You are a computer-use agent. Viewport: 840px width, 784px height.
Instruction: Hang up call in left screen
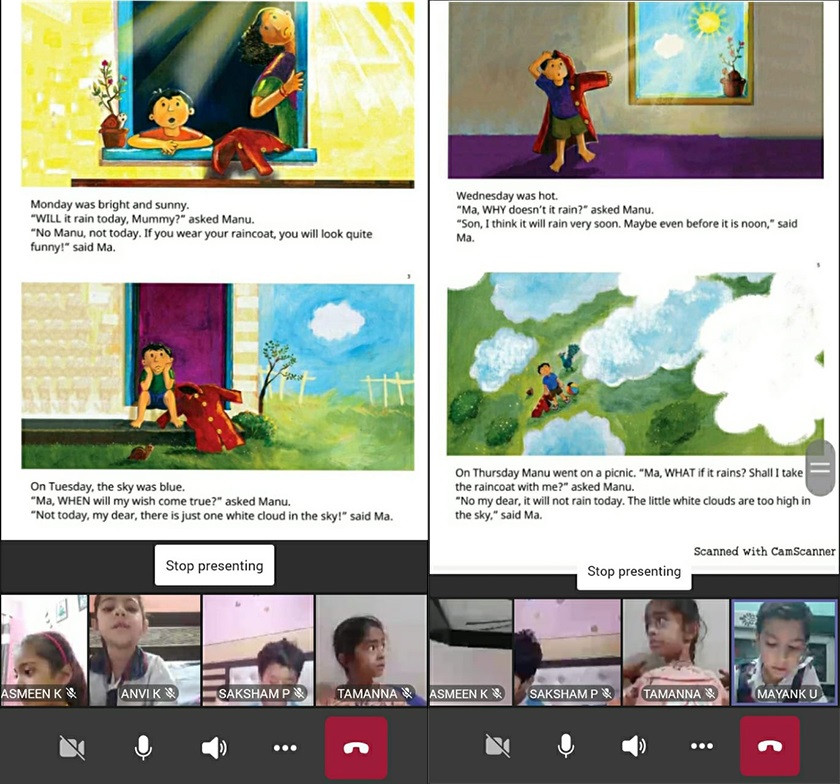(x=356, y=748)
